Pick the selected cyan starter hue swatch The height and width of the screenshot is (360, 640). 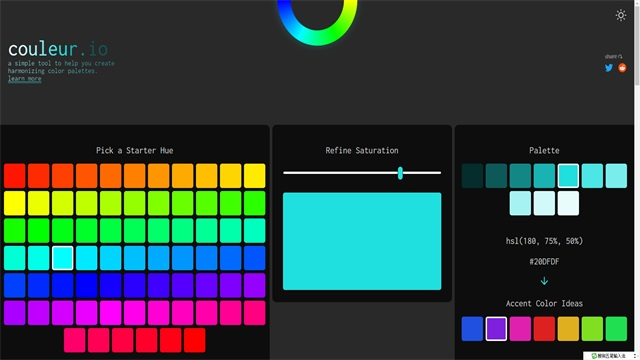(x=62, y=258)
